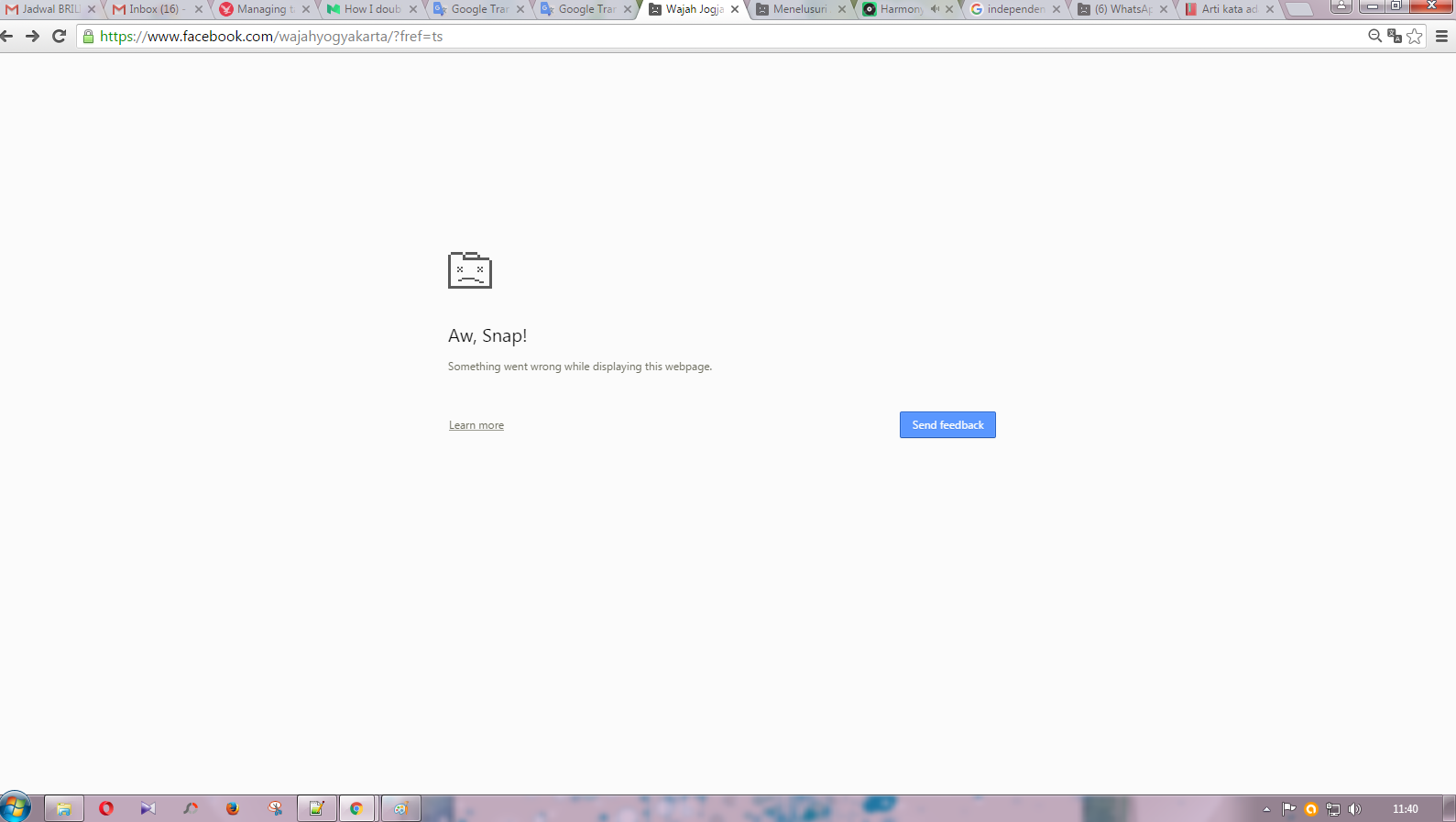
Task: Click the Send feedback button
Action: 947,425
